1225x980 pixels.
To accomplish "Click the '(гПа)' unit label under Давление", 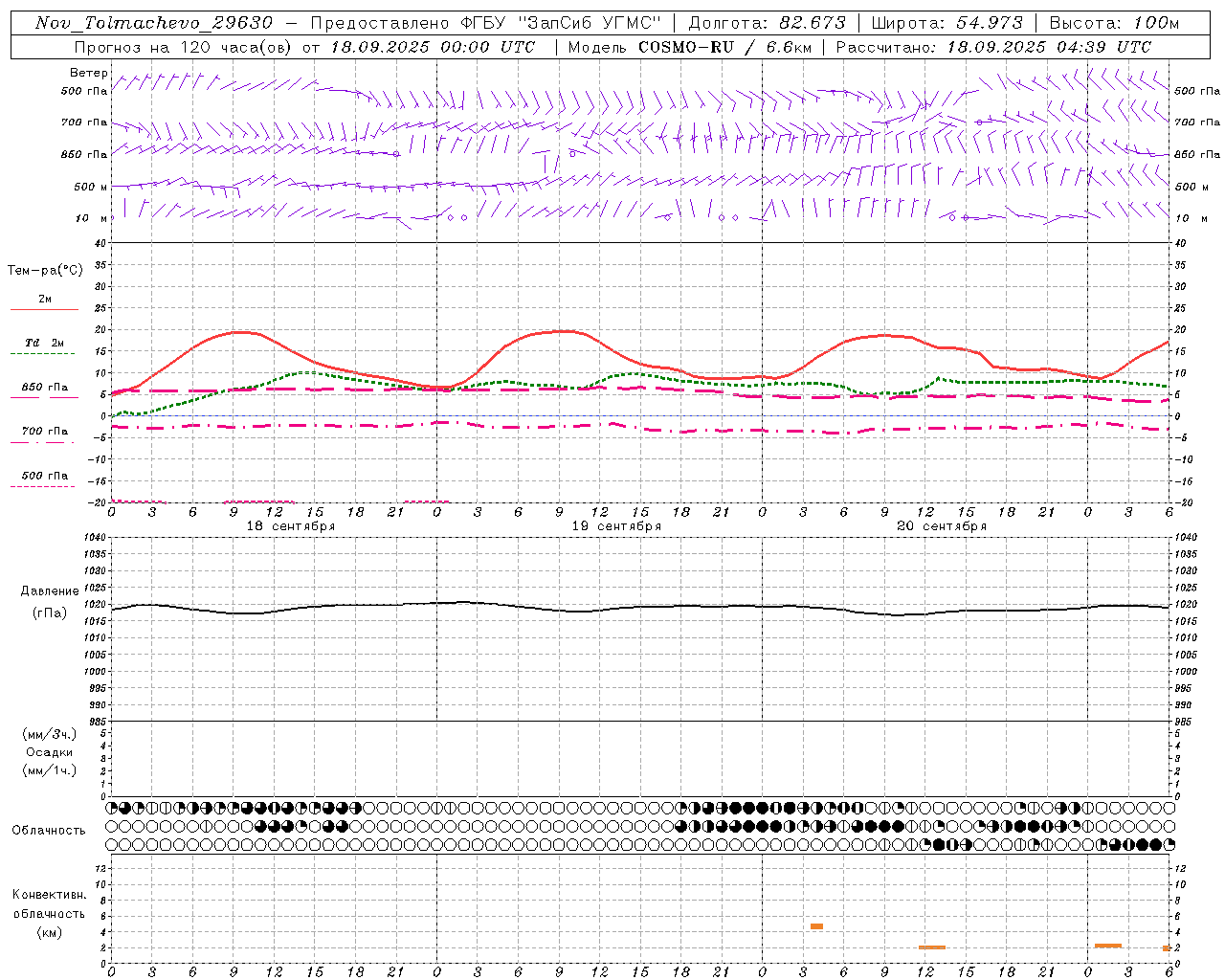I will (x=50, y=613).
